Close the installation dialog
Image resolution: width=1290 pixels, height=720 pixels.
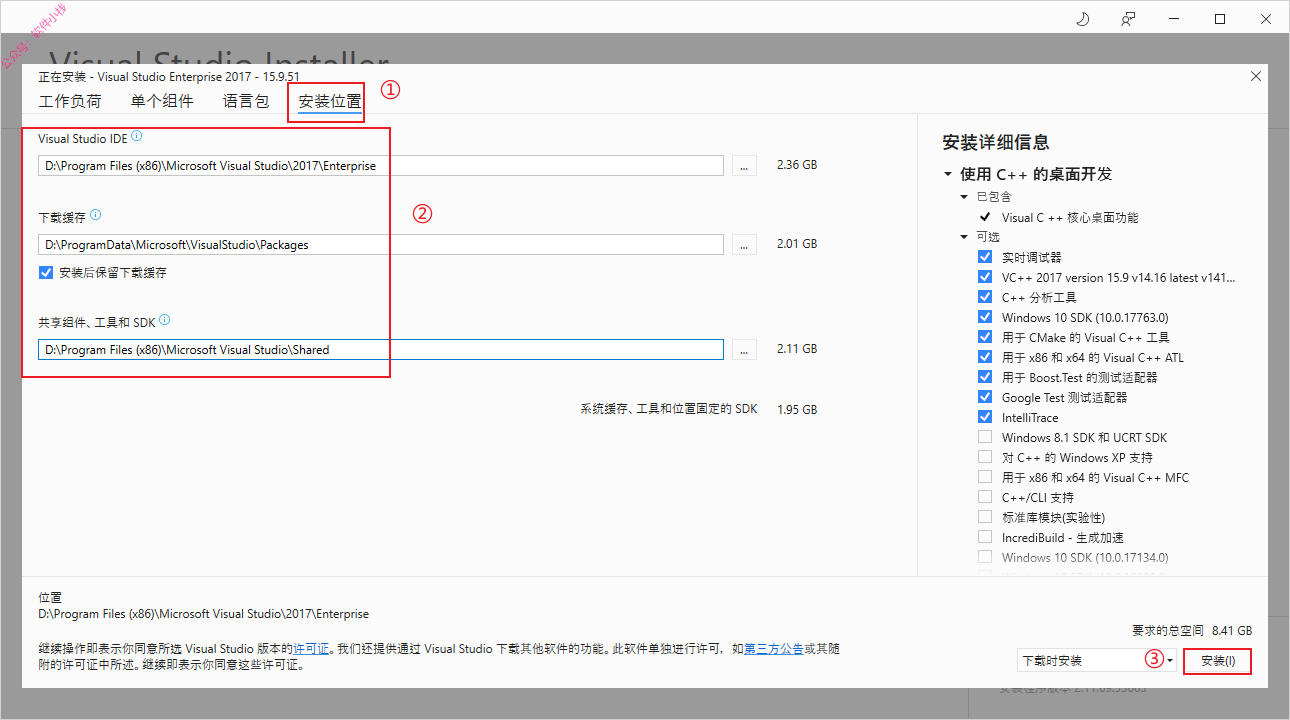pyautogui.click(x=1256, y=76)
